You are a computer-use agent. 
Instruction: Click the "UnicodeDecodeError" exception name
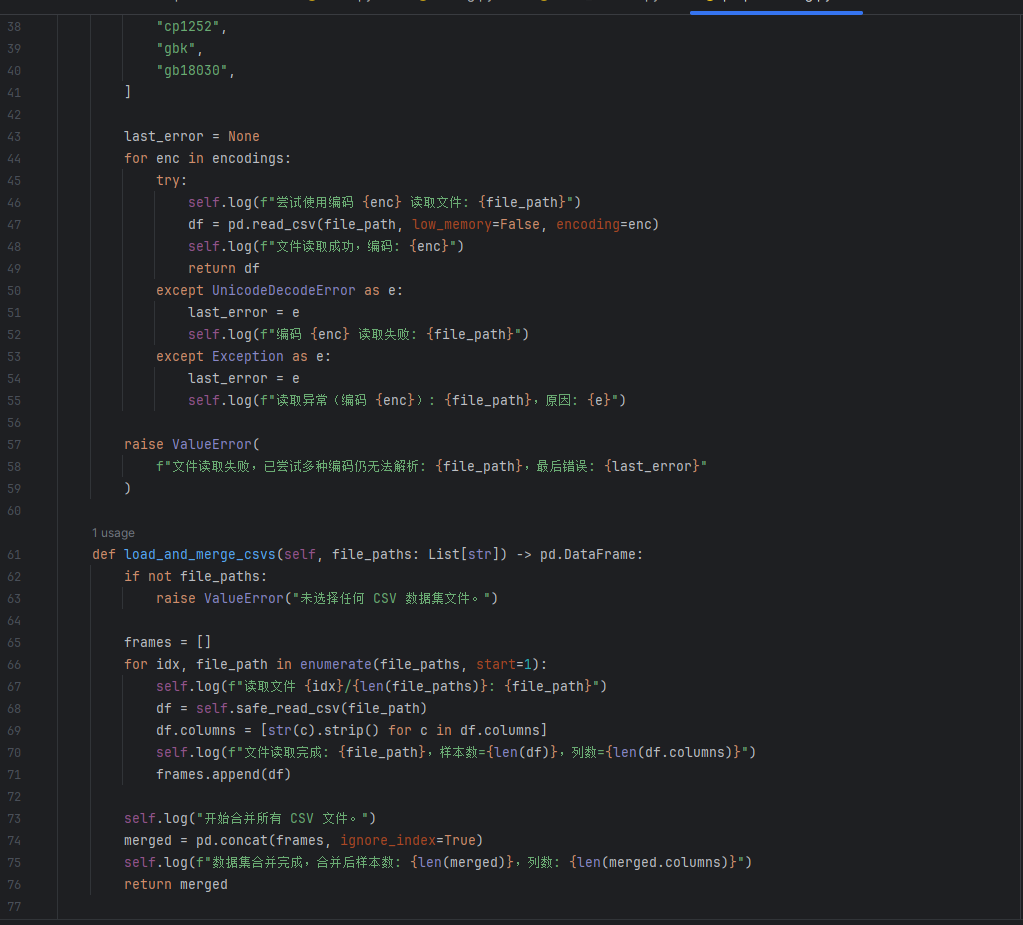[x=284, y=290]
